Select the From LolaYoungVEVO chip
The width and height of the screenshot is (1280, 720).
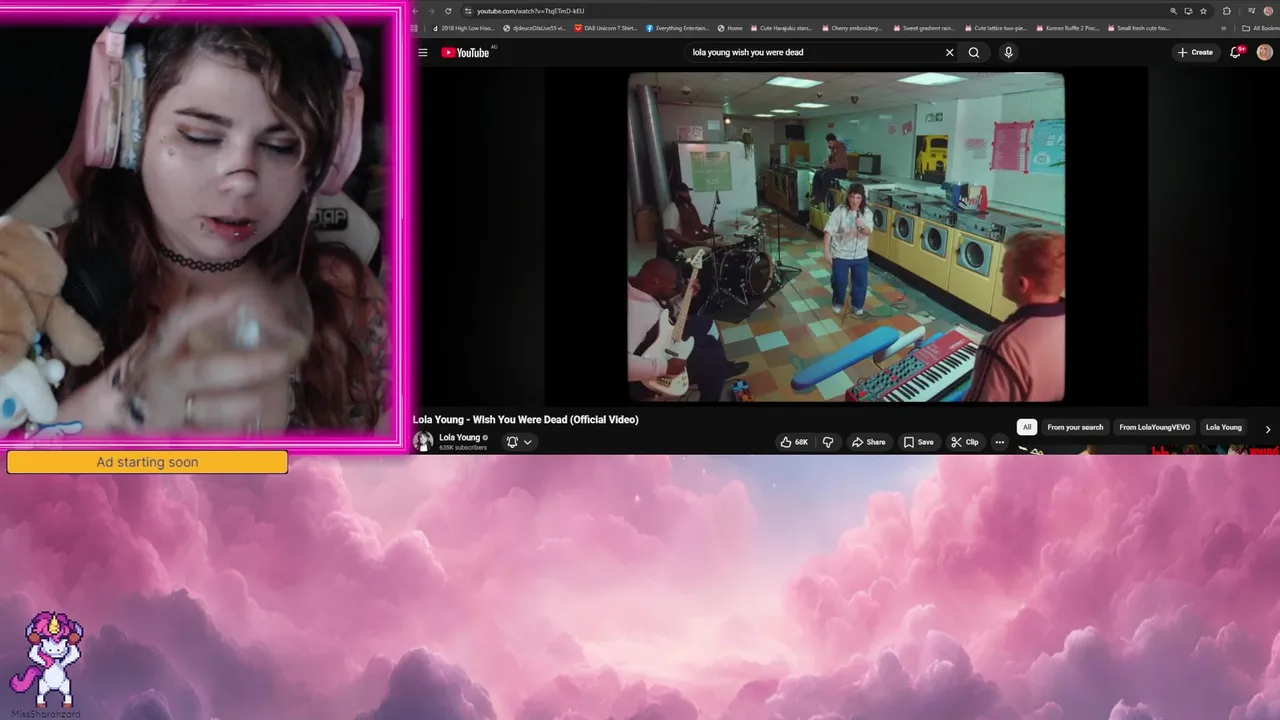(1155, 427)
